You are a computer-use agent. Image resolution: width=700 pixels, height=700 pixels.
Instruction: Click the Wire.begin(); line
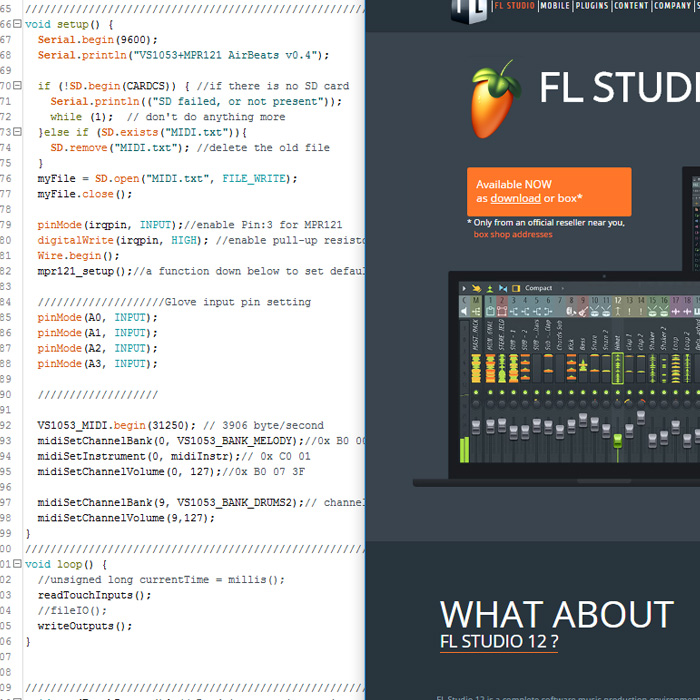click(x=79, y=256)
